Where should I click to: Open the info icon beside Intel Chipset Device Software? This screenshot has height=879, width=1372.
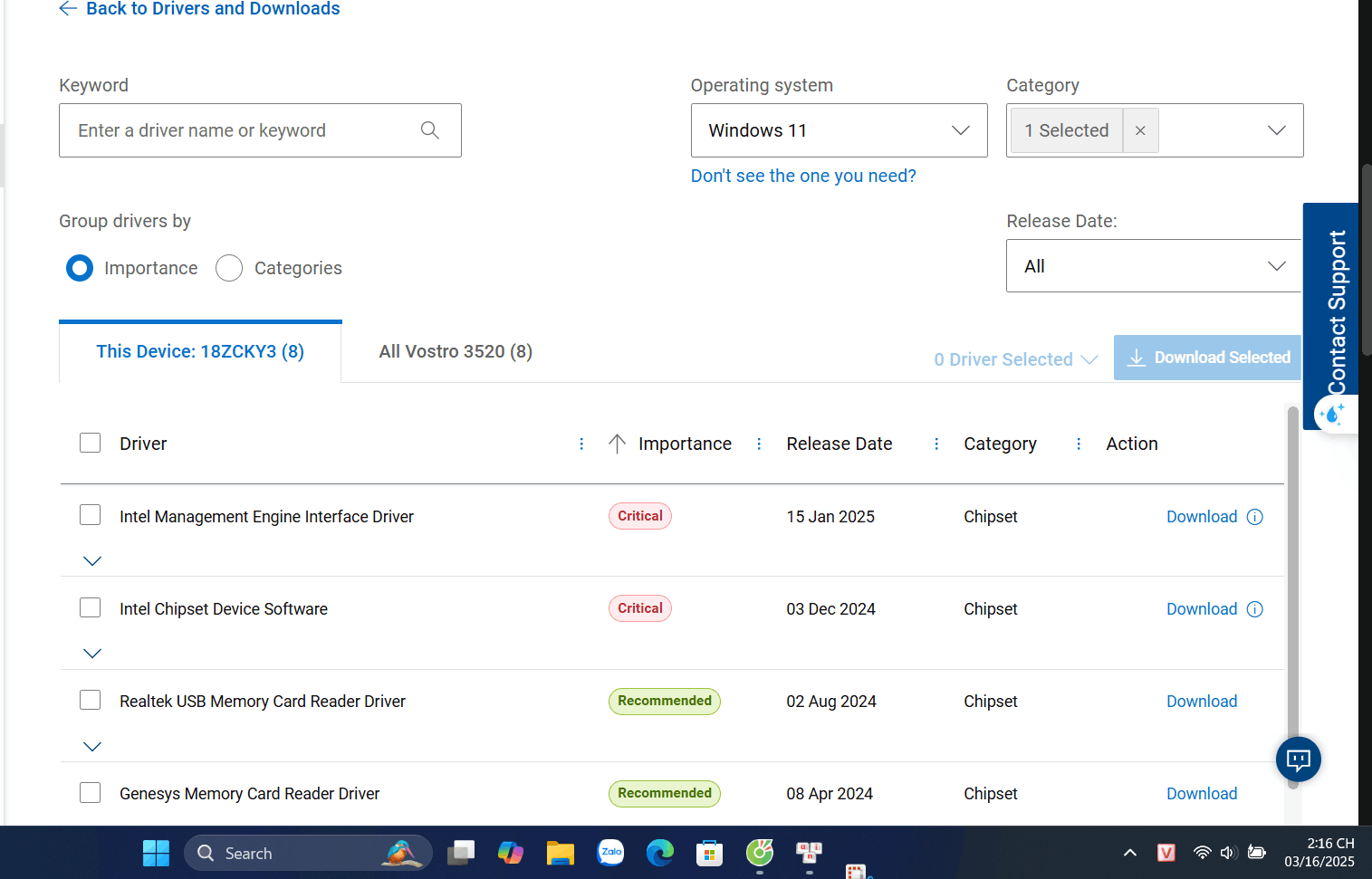pyautogui.click(x=1255, y=609)
